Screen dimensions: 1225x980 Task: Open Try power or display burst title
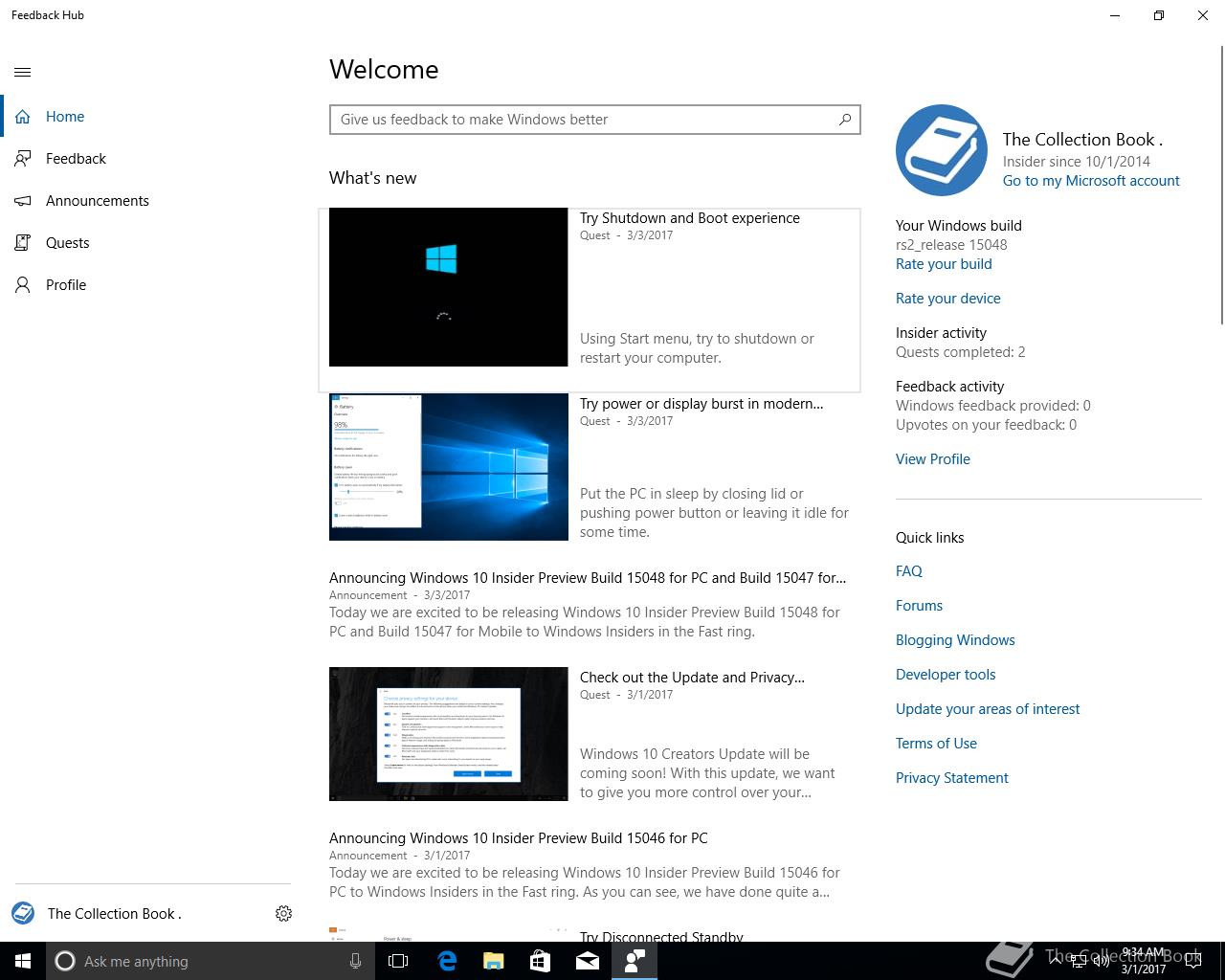[x=702, y=404]
